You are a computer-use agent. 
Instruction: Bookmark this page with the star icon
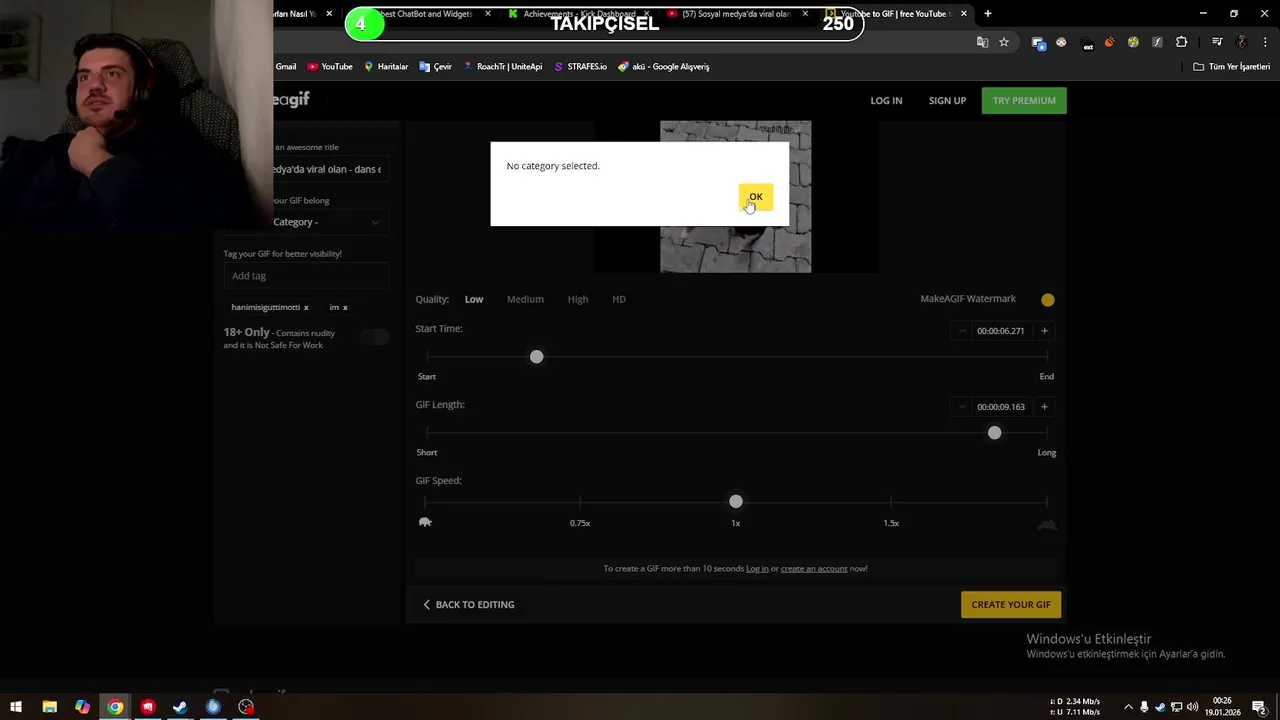1004,42
